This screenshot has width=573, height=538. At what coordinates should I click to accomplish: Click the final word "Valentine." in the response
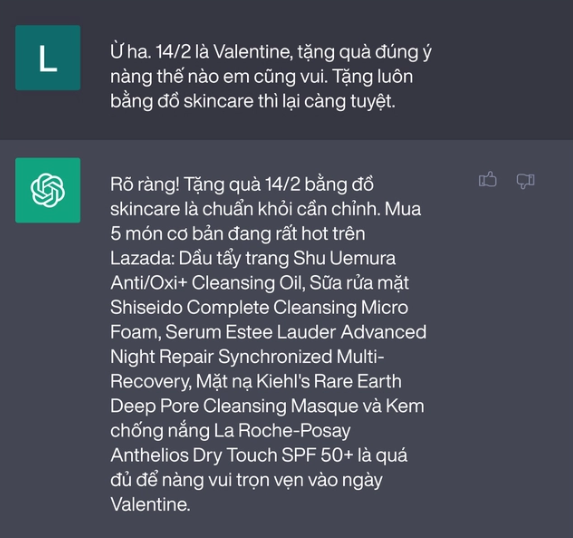coord(150,505)
